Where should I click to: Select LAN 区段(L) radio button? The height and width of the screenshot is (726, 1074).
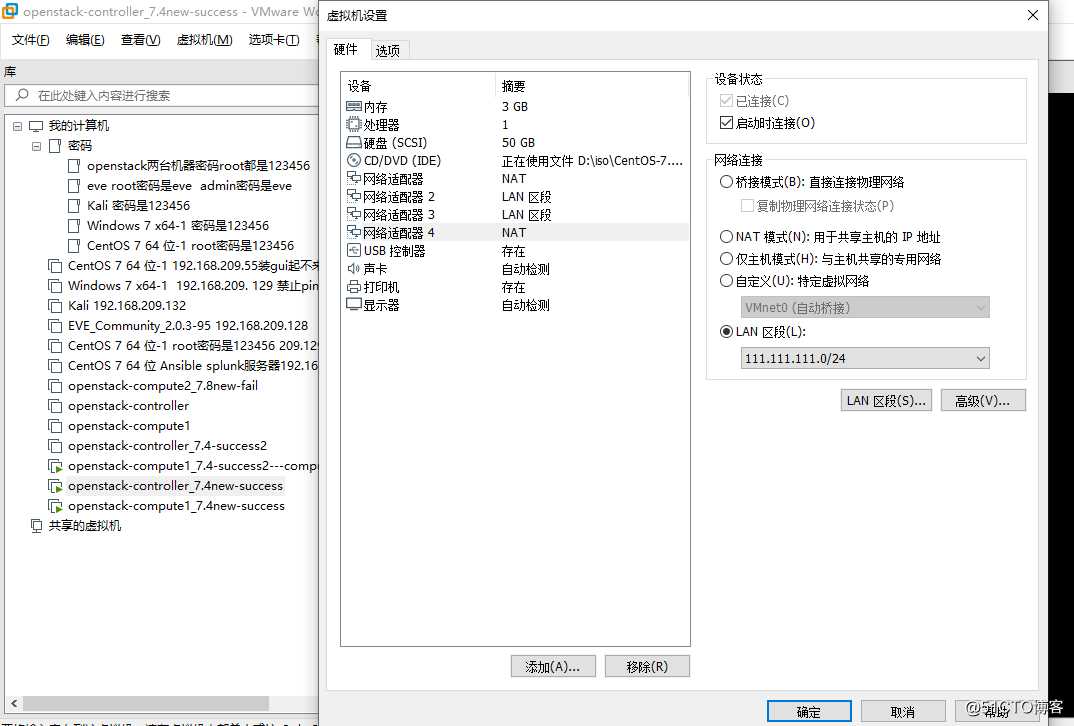[x=726, y=331]
